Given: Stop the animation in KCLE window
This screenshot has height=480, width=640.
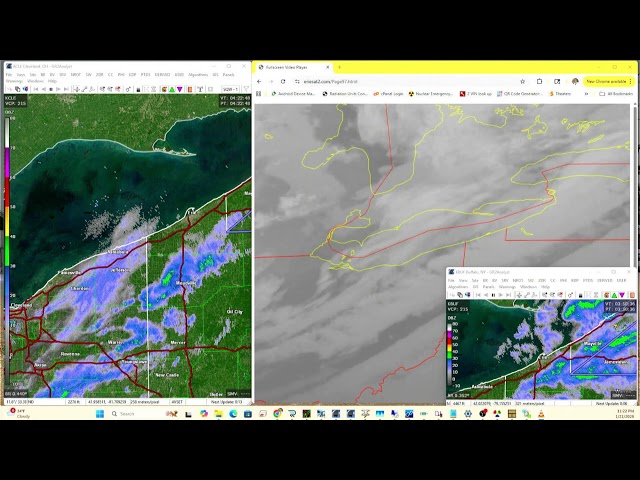Looking at the screenshot, I should pos(51,89).
